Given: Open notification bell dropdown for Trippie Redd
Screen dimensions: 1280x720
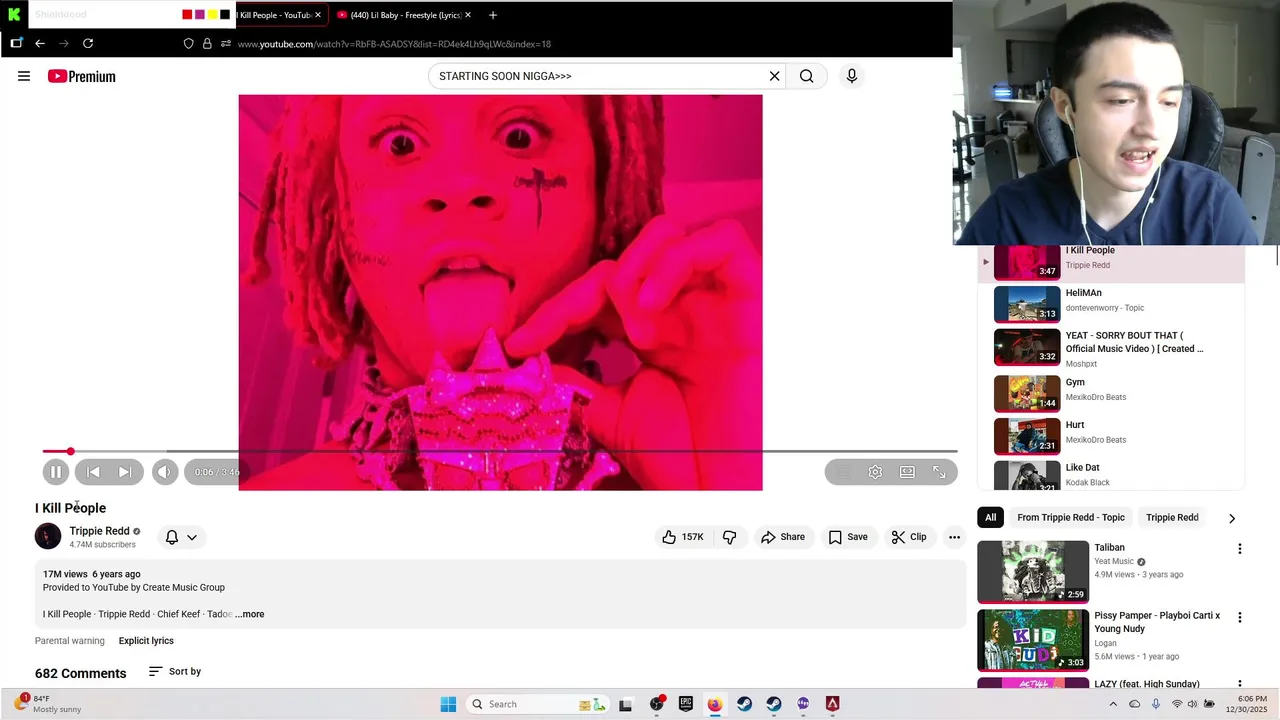Looking at the screenshot, I should pyautogui.click(x=181, y=537).
